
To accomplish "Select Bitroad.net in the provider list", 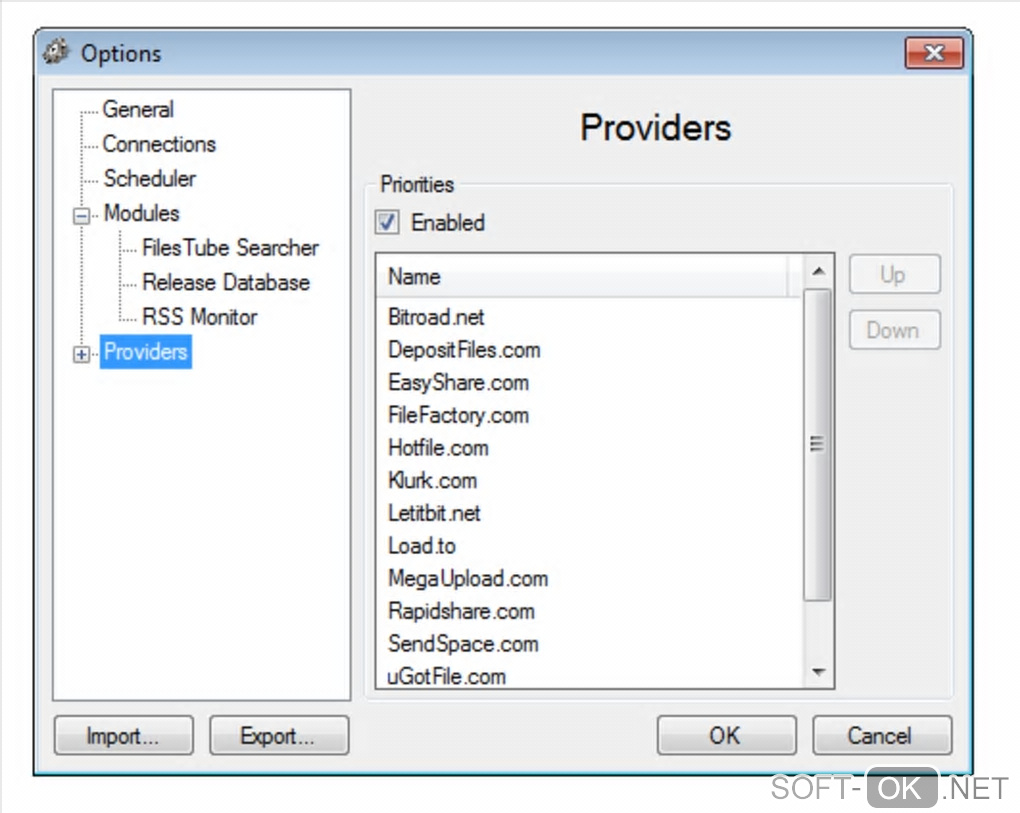I will (x=436, y=317).
